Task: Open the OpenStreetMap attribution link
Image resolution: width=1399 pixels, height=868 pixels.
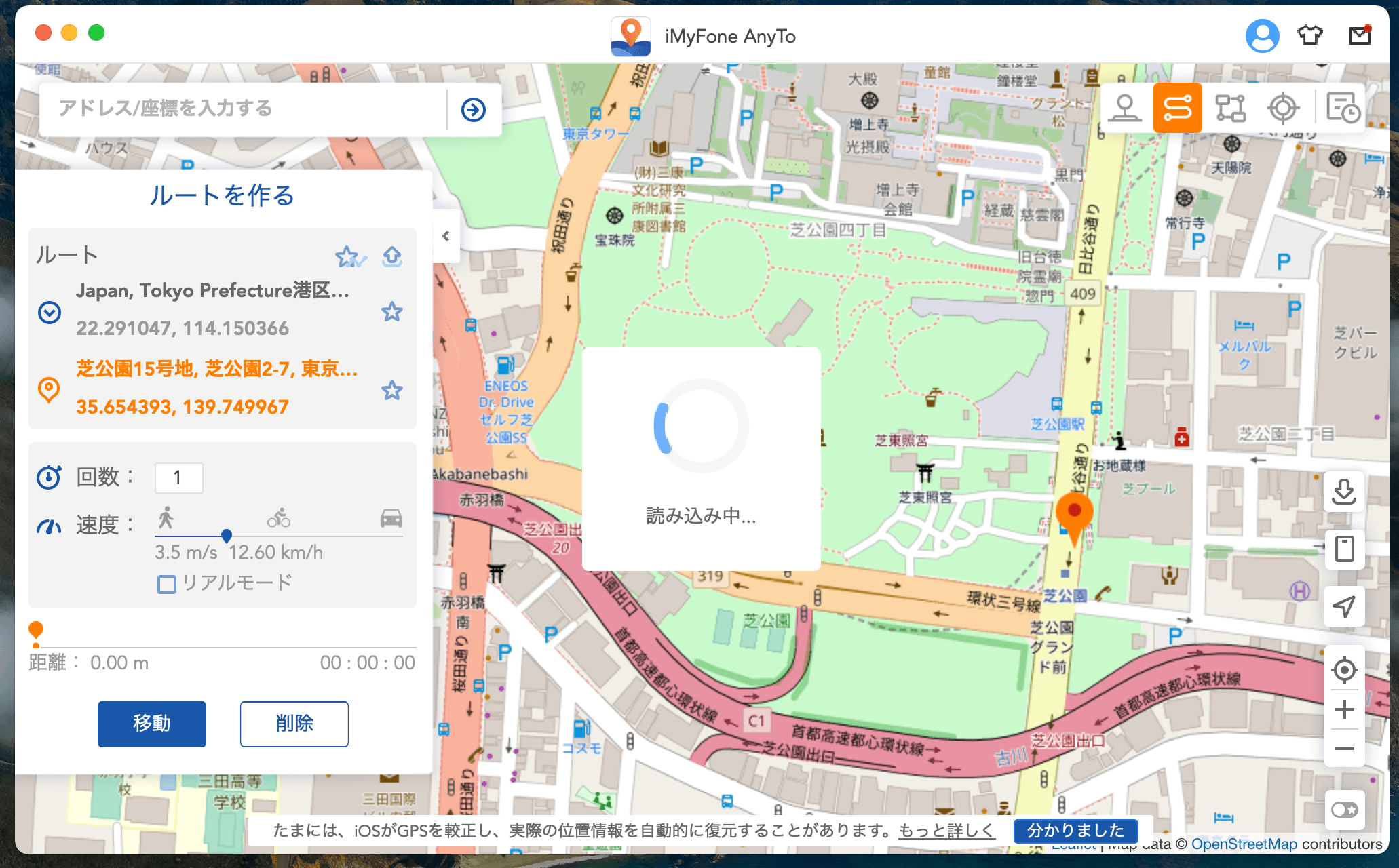Action: coord(1244,844)
